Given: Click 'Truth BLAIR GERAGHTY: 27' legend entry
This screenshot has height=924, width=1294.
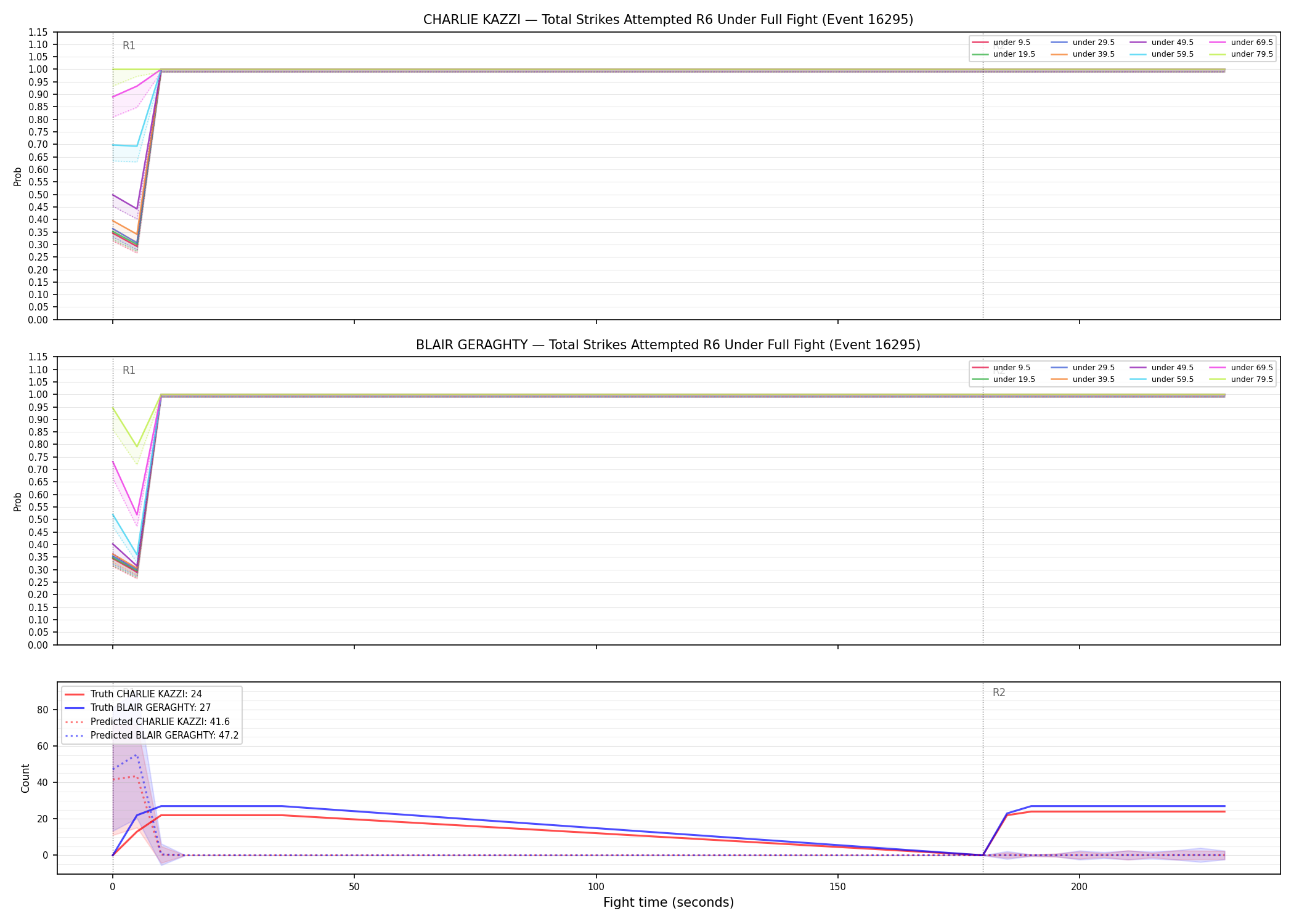Looking at the screenshot, I should [x=138, y=708].
